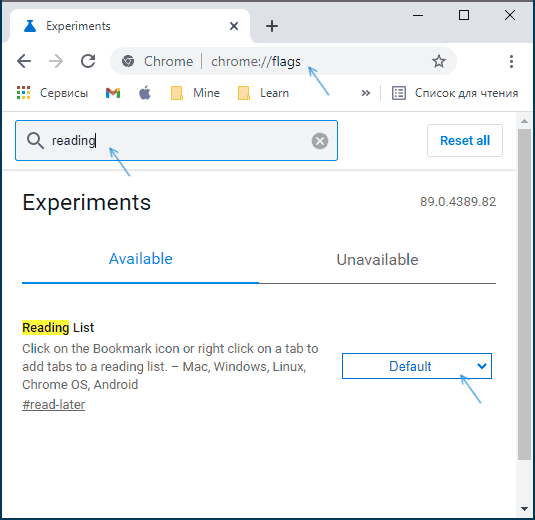Maximize the Chrome window
Image resolution: width=535 pixels, height=520 pixels.
coord(464,15)
